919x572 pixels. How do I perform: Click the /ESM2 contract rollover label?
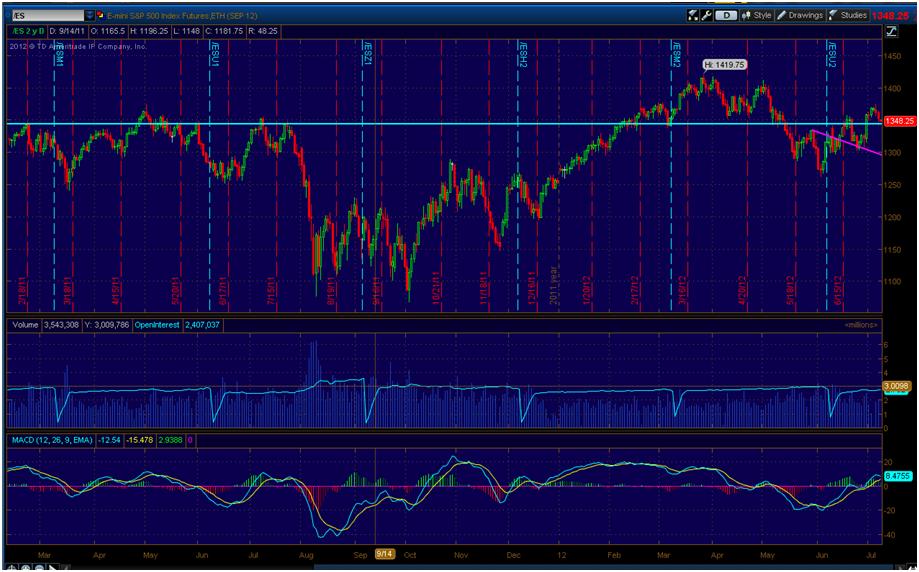(x=676, y=53)
